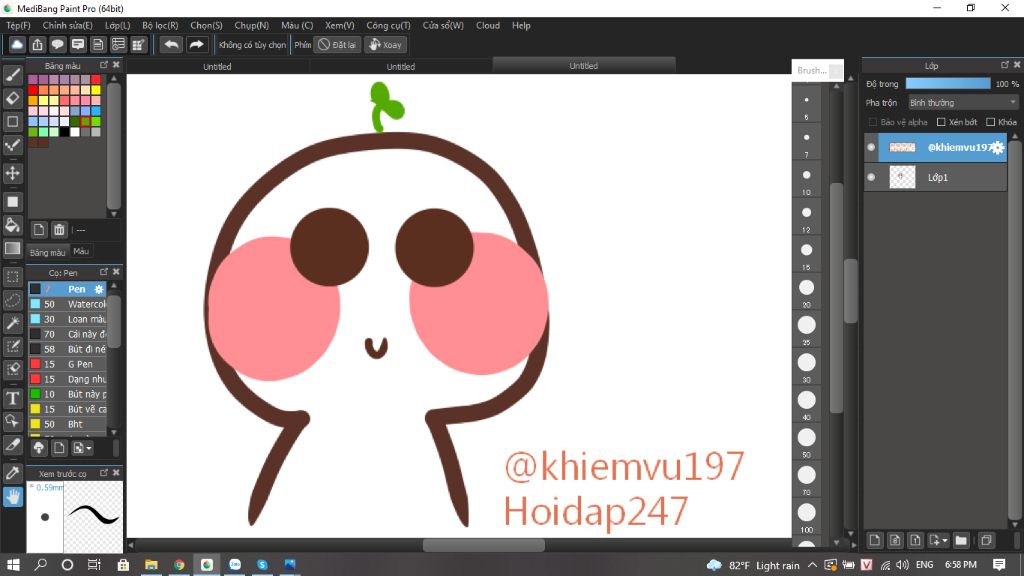This screenshot has height=576, width=1024.
Task: Click the Redo arrow button
Action: (x=197, y=44)
